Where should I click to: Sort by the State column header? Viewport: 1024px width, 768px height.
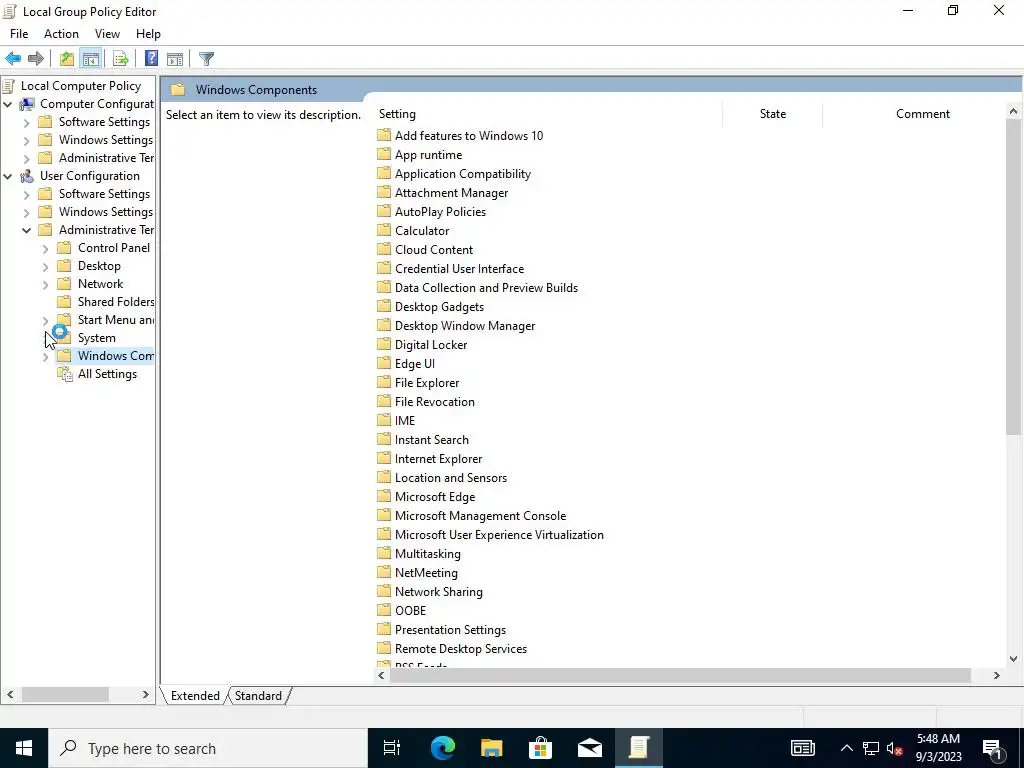[773, 114]
